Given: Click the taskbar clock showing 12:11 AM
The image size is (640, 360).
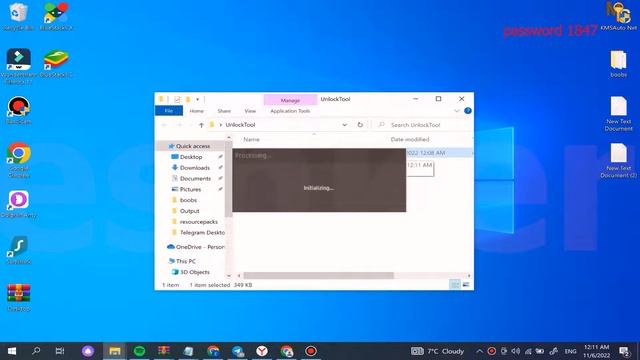Looking at the screenshot, I should click(x=596, y=351).
